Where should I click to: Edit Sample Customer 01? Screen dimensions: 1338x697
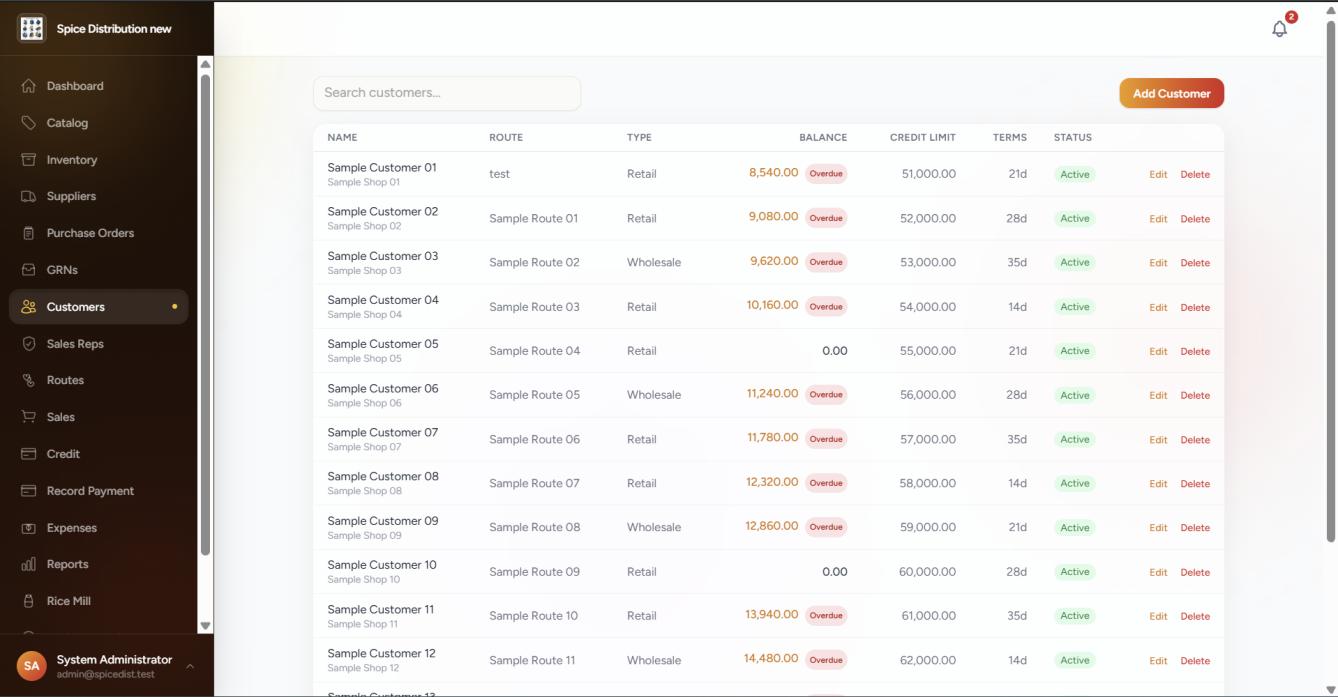[1158, 174]
